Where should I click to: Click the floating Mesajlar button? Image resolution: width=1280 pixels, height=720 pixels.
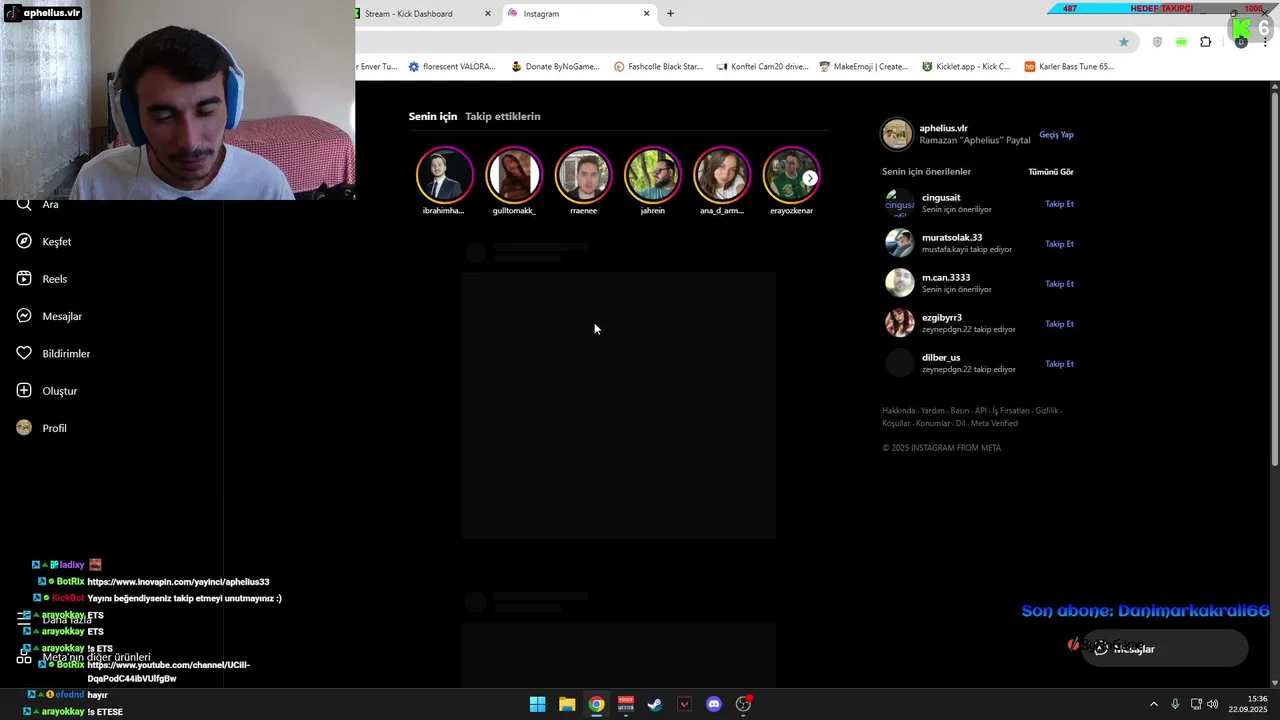1165,648
